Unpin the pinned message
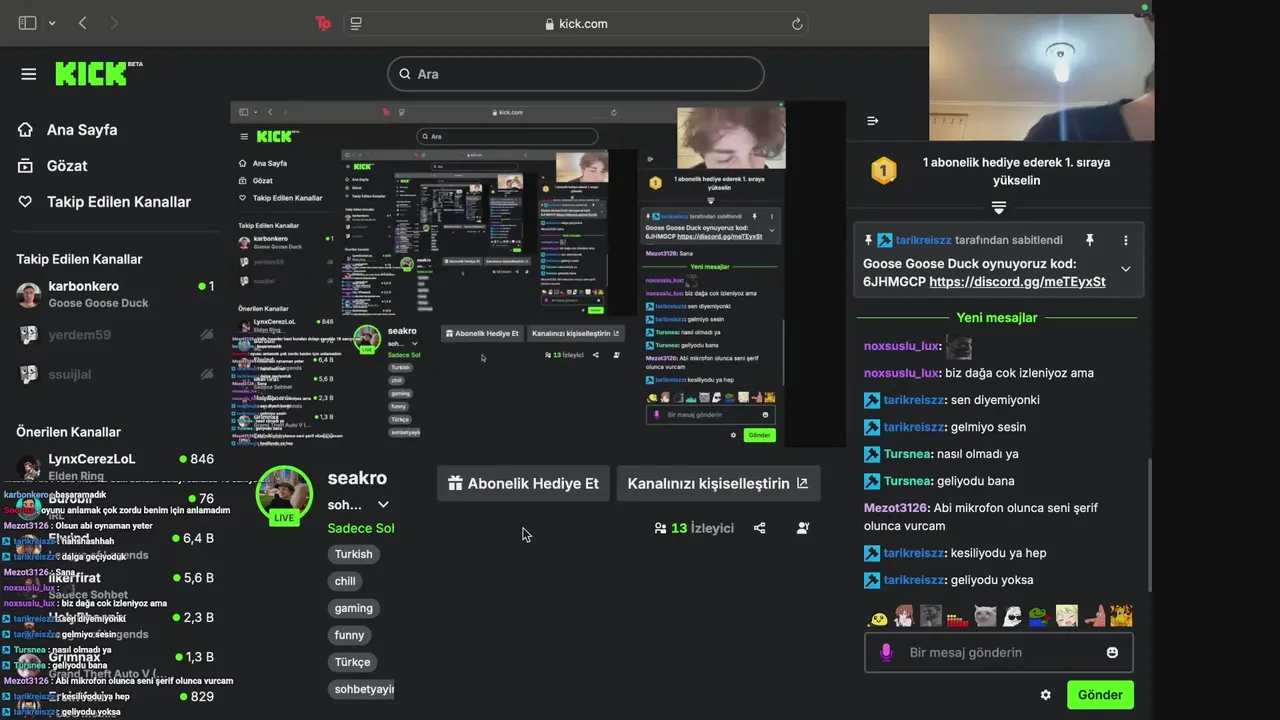Screen dimensions: 1280x720 point(1090,240)
